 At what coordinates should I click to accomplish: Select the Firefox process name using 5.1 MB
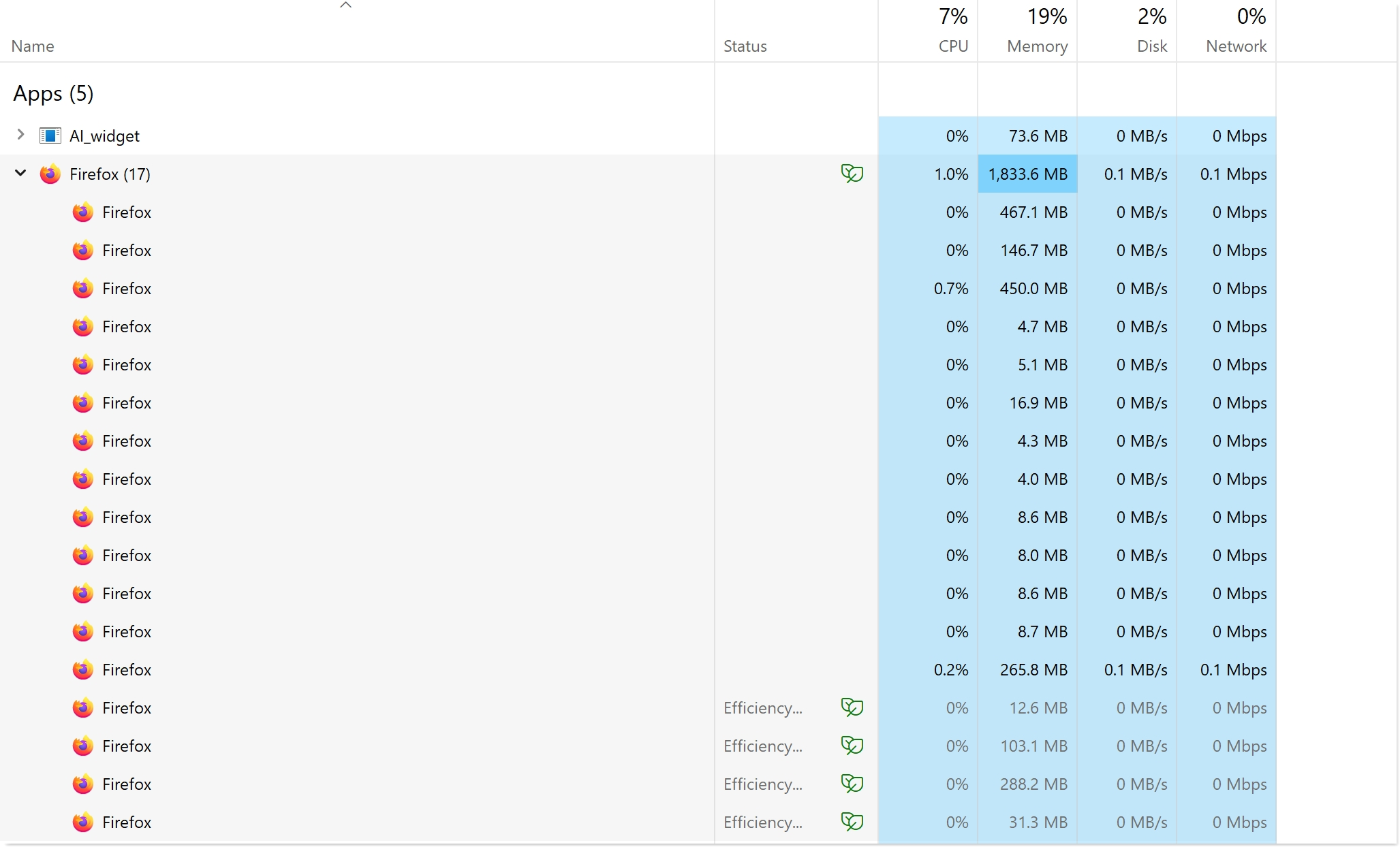tap(127, 365)
